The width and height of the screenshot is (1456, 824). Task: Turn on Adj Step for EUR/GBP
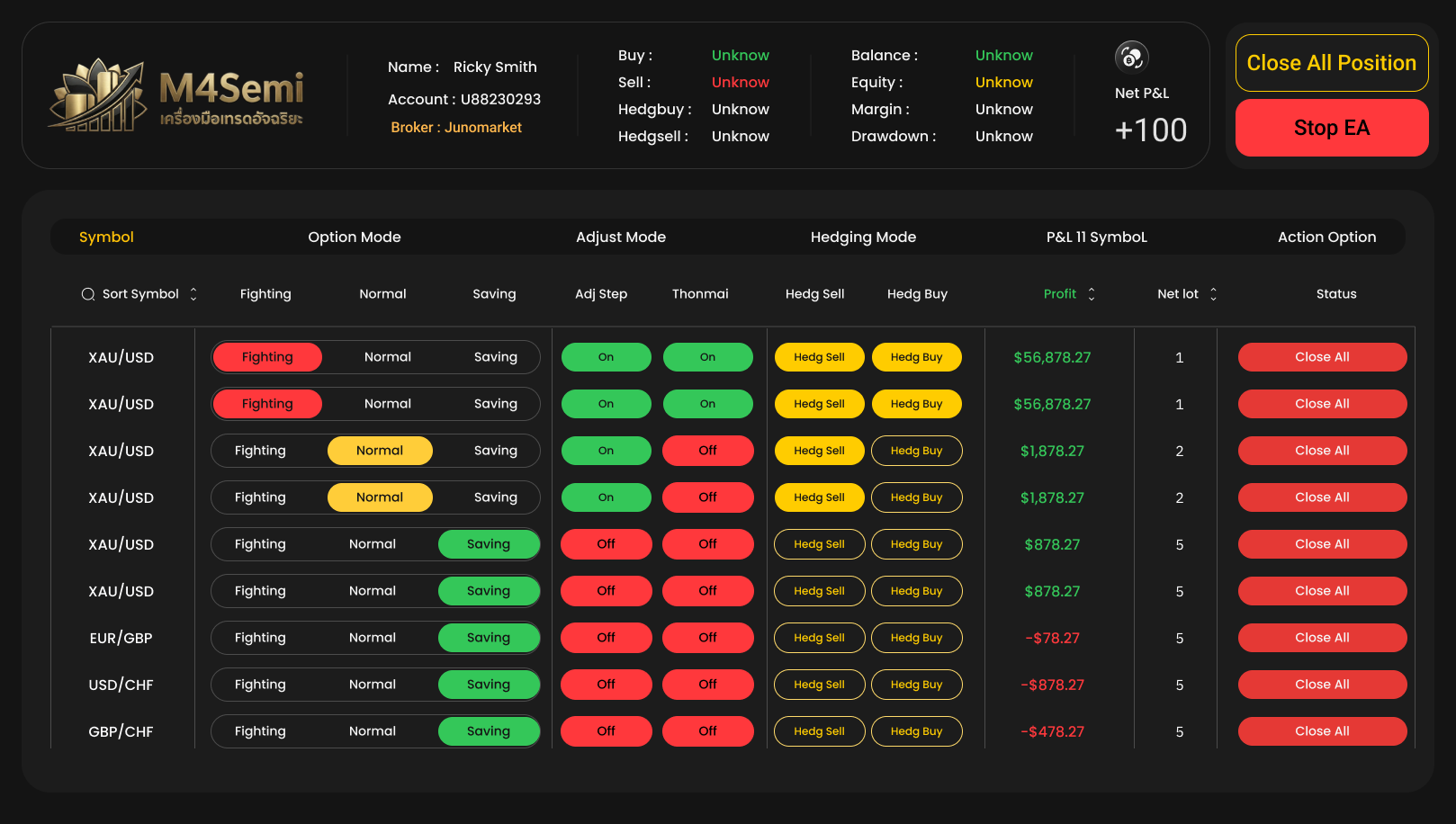tap(606, 638)
